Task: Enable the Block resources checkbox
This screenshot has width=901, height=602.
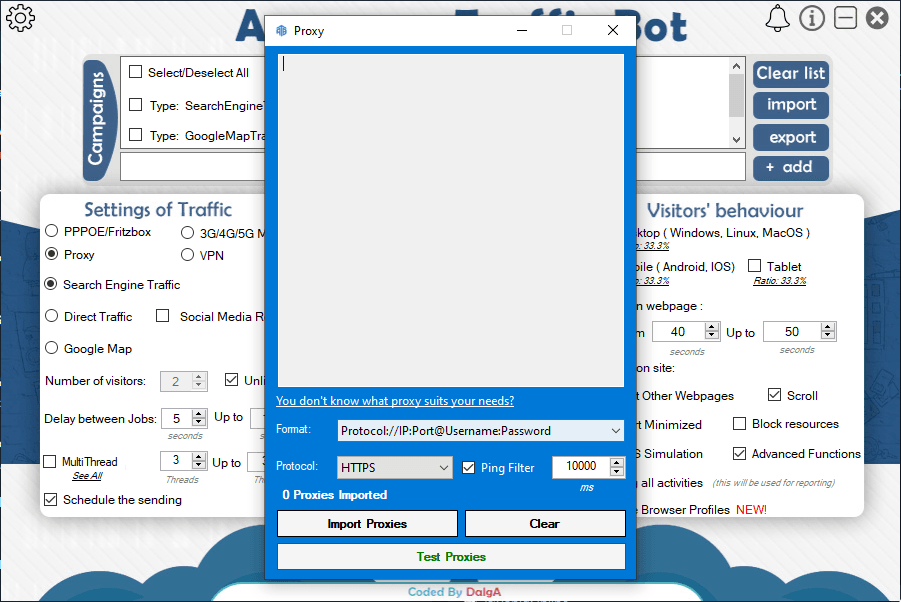Action: (740, 424)
